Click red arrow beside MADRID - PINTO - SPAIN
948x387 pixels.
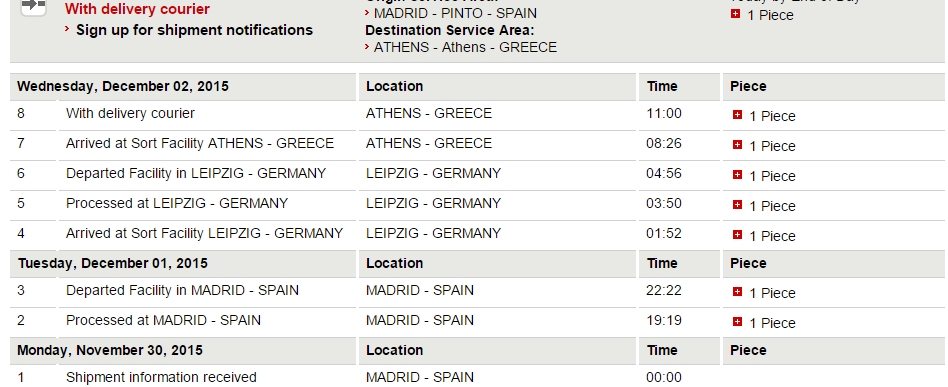click(x=367, y=12)
